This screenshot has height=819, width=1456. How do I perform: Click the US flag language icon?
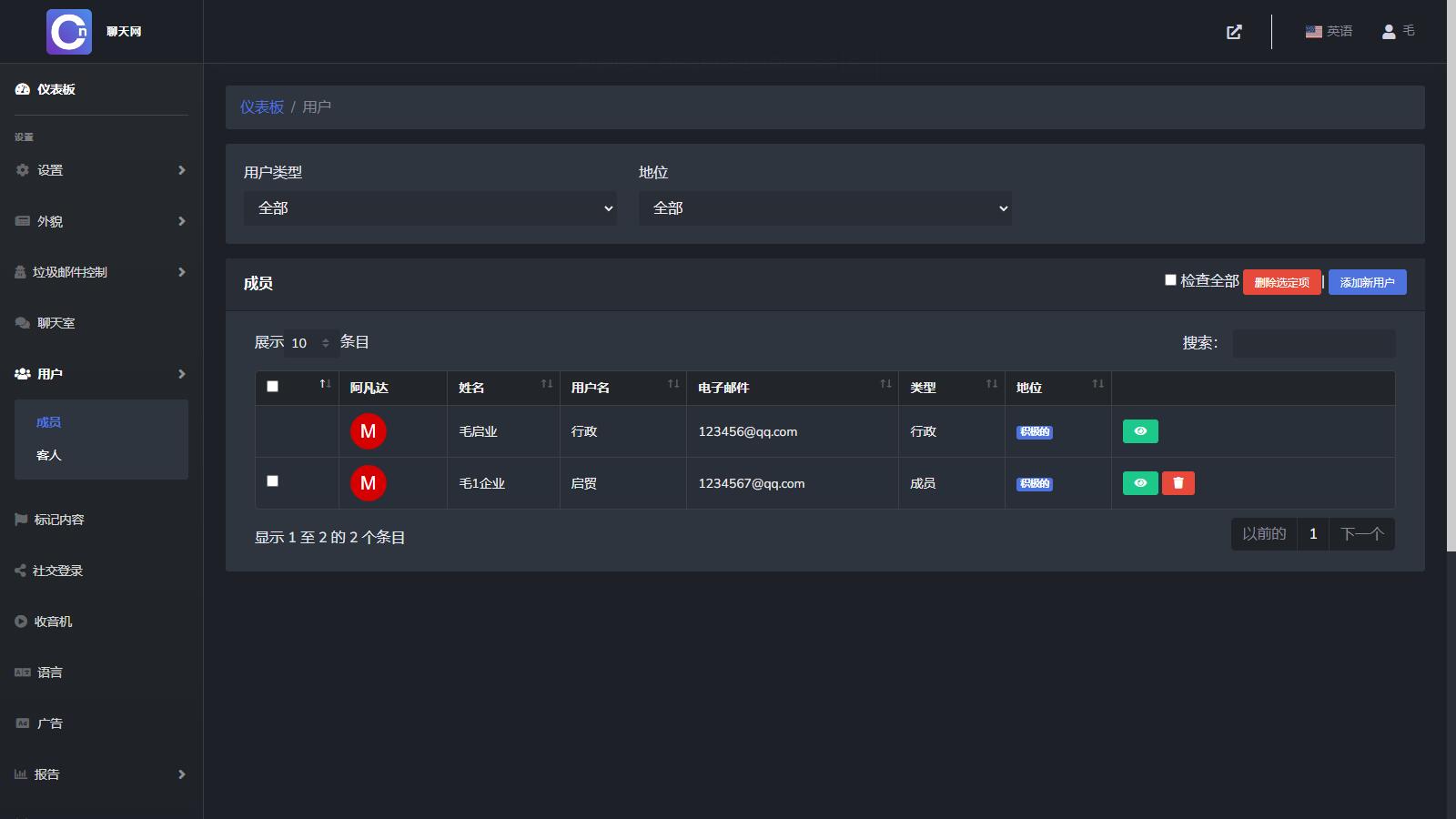[1313, 32]
